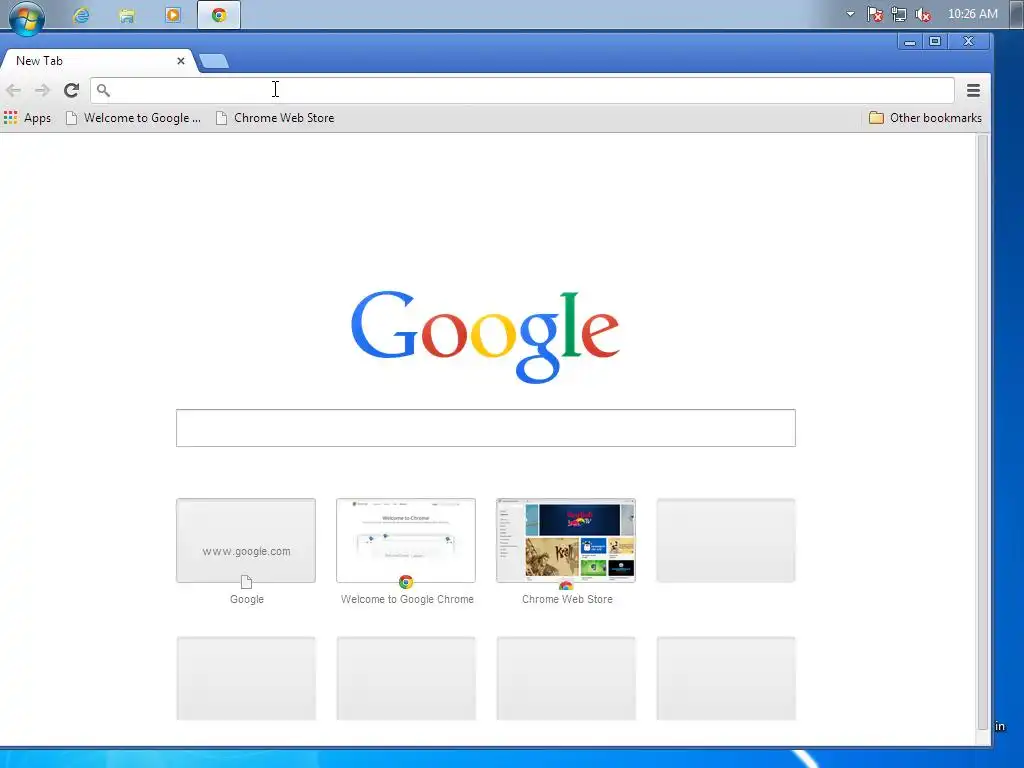Maximize the Chrome window

coord(935,42)
